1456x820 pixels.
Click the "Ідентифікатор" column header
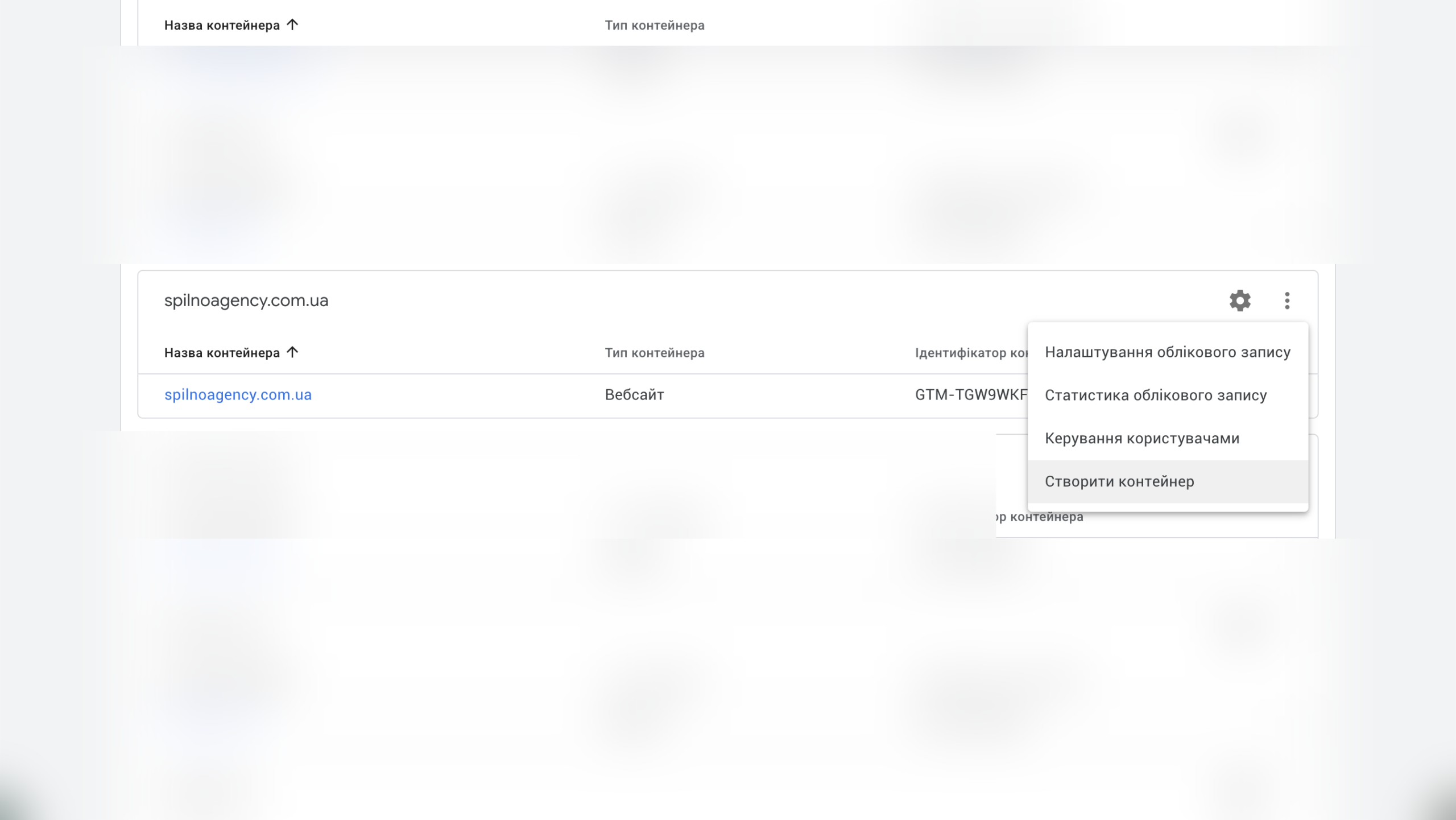coord(971,353)
